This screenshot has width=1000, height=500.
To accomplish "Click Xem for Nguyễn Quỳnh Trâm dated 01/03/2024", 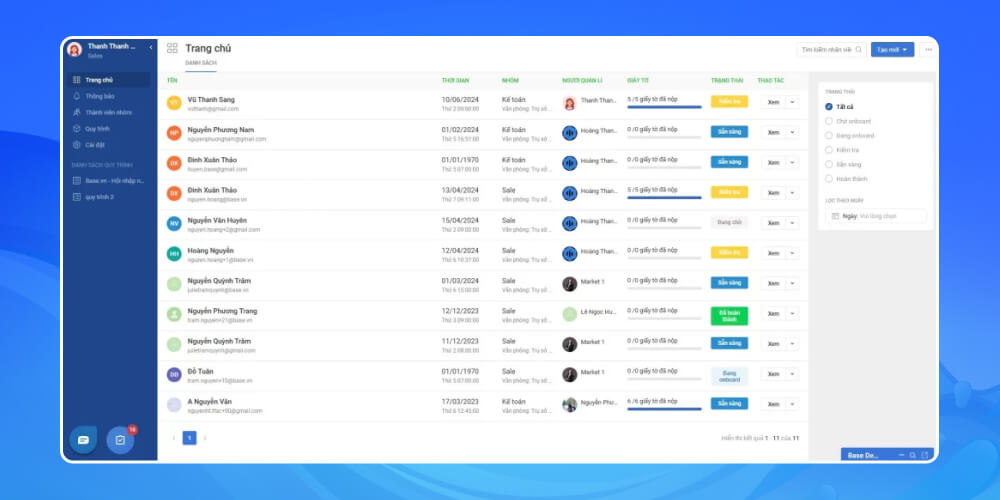I will click(773, 283).
